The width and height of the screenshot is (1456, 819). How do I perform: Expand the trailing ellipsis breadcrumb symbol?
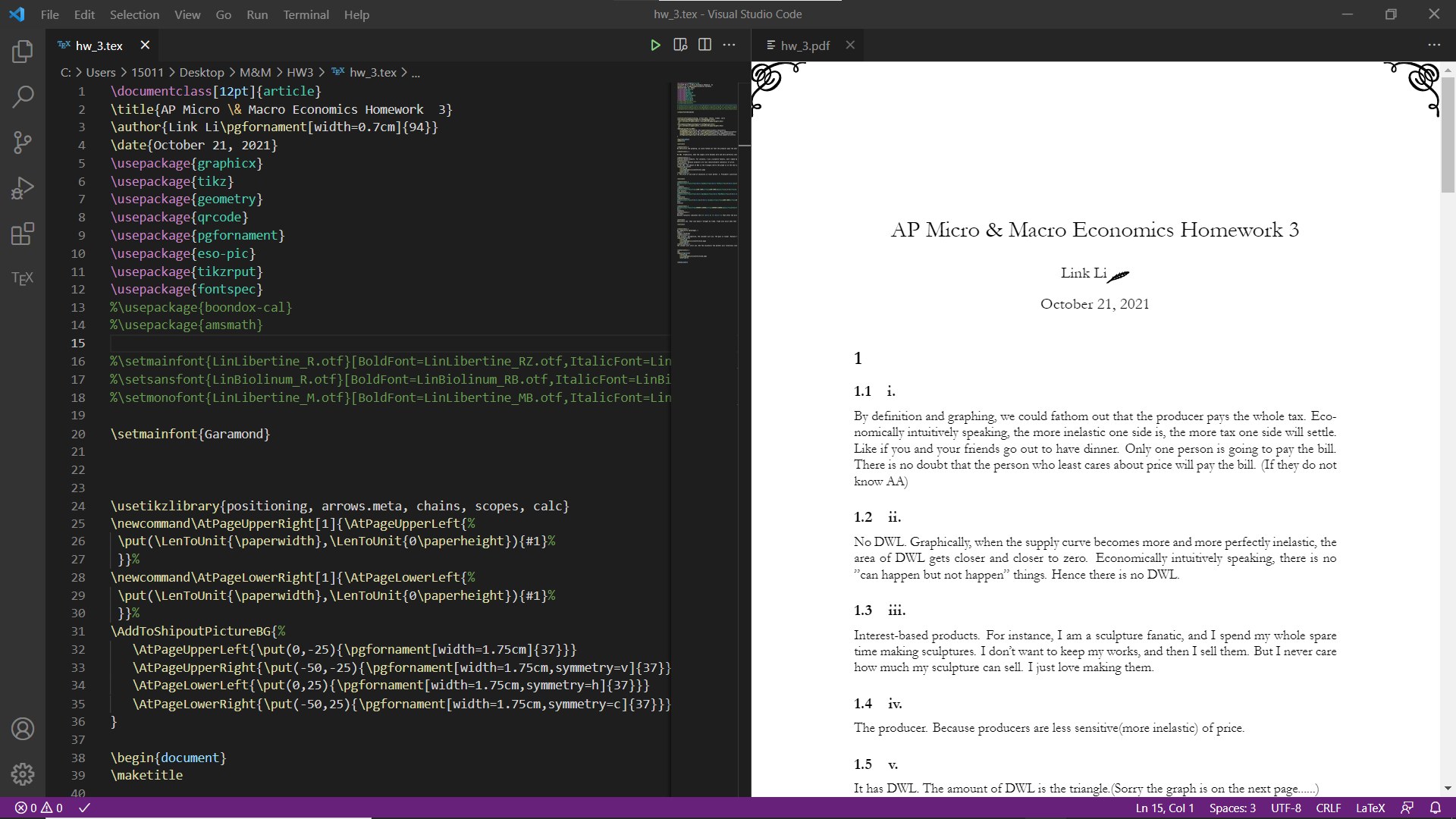pos(416,74)
